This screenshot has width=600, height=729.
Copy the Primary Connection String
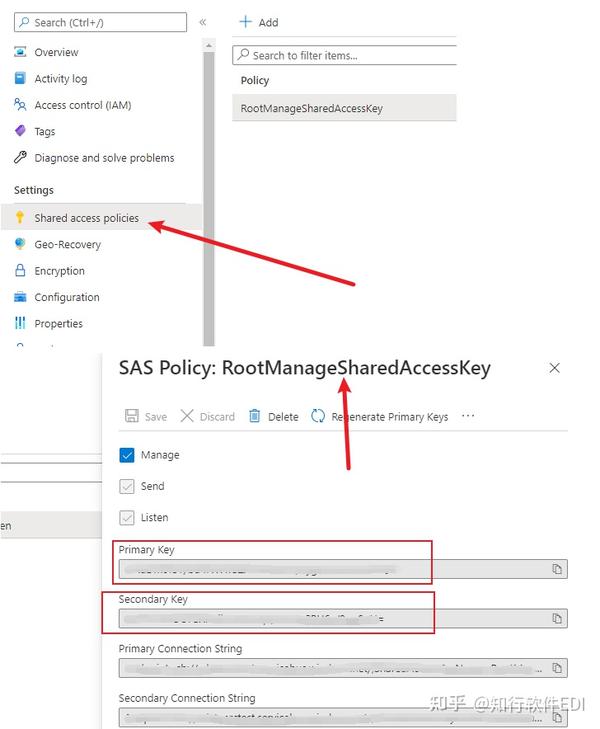(557, 668)
